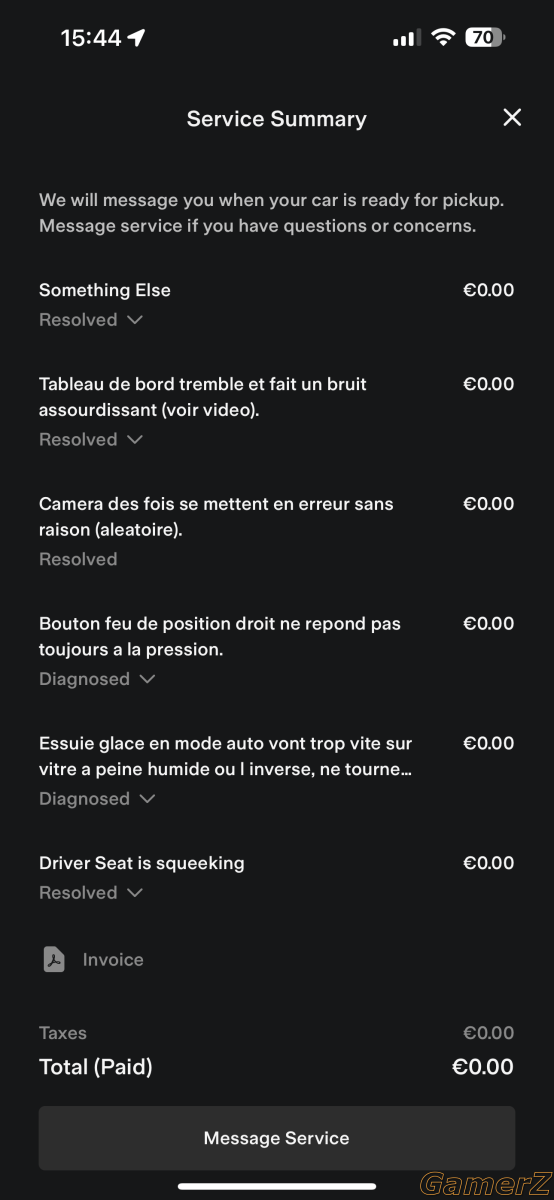Tap the cellular signal bars
The image size is (554, 1200).
tap(406, 38)
